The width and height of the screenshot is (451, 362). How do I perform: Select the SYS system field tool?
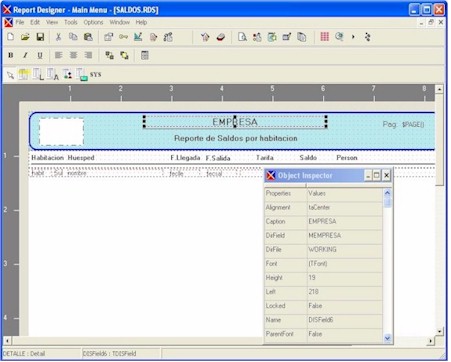pos(96,75)
